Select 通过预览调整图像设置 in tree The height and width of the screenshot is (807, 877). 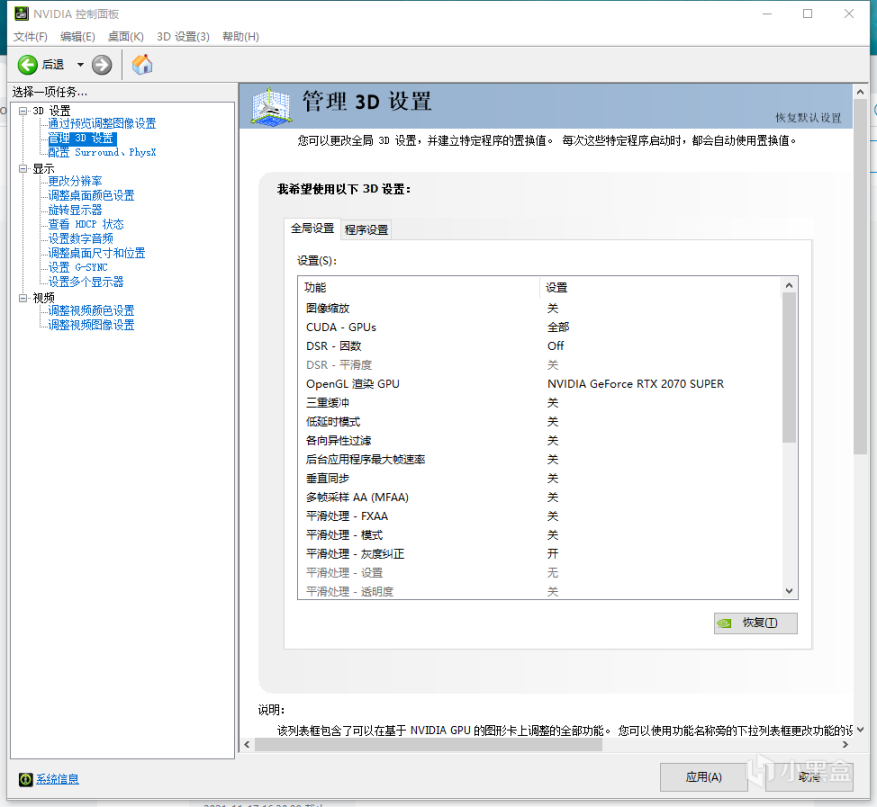tap(102, 124)
